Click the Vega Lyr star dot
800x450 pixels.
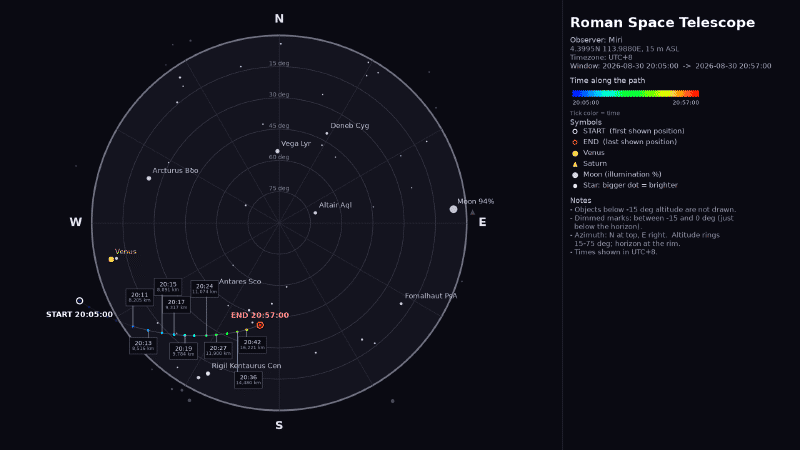(278, 151)
